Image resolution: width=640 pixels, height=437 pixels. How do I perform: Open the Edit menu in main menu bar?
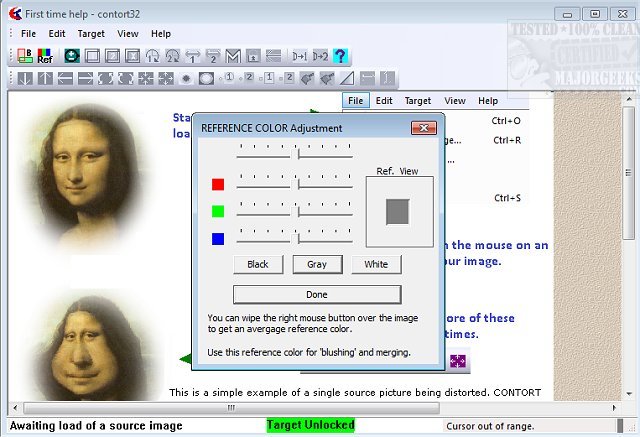click(57, 34)
